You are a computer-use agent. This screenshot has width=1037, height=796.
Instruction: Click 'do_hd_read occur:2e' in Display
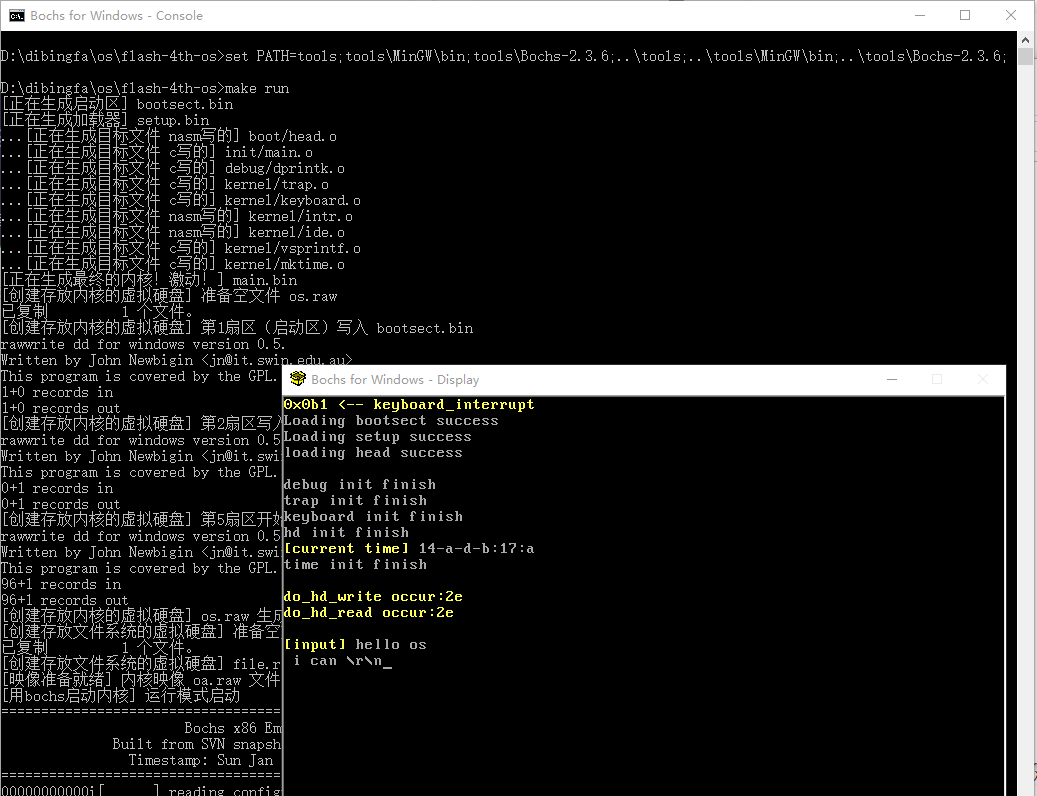(368, 613)
